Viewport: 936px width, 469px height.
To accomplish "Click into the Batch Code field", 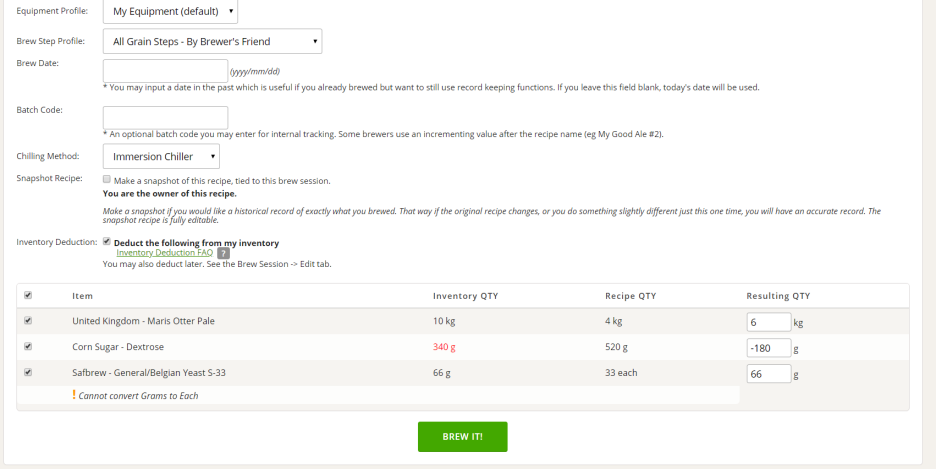I will pyautogui.click(x=165, y=118).
